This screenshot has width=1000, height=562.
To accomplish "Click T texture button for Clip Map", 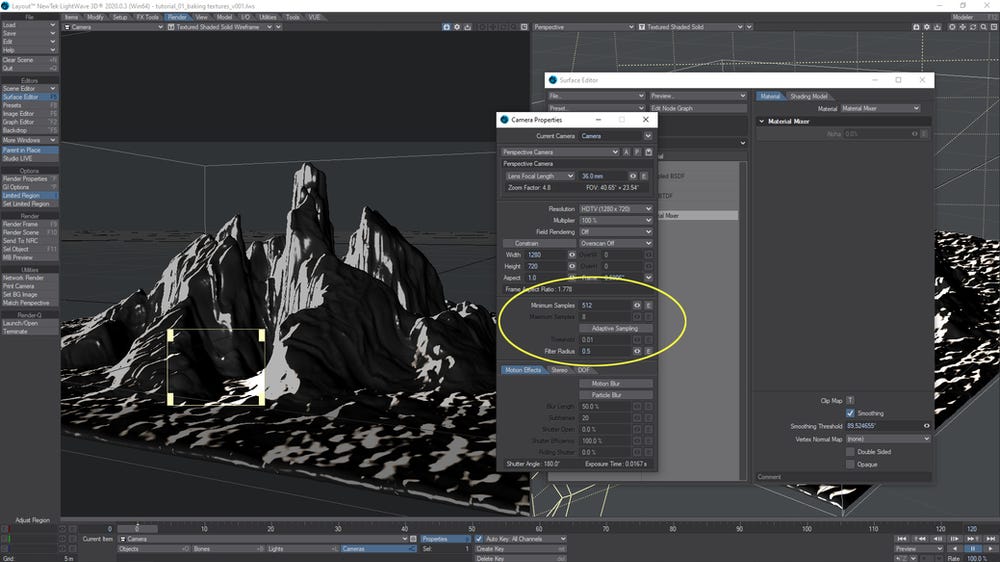I will coord(850,401).
